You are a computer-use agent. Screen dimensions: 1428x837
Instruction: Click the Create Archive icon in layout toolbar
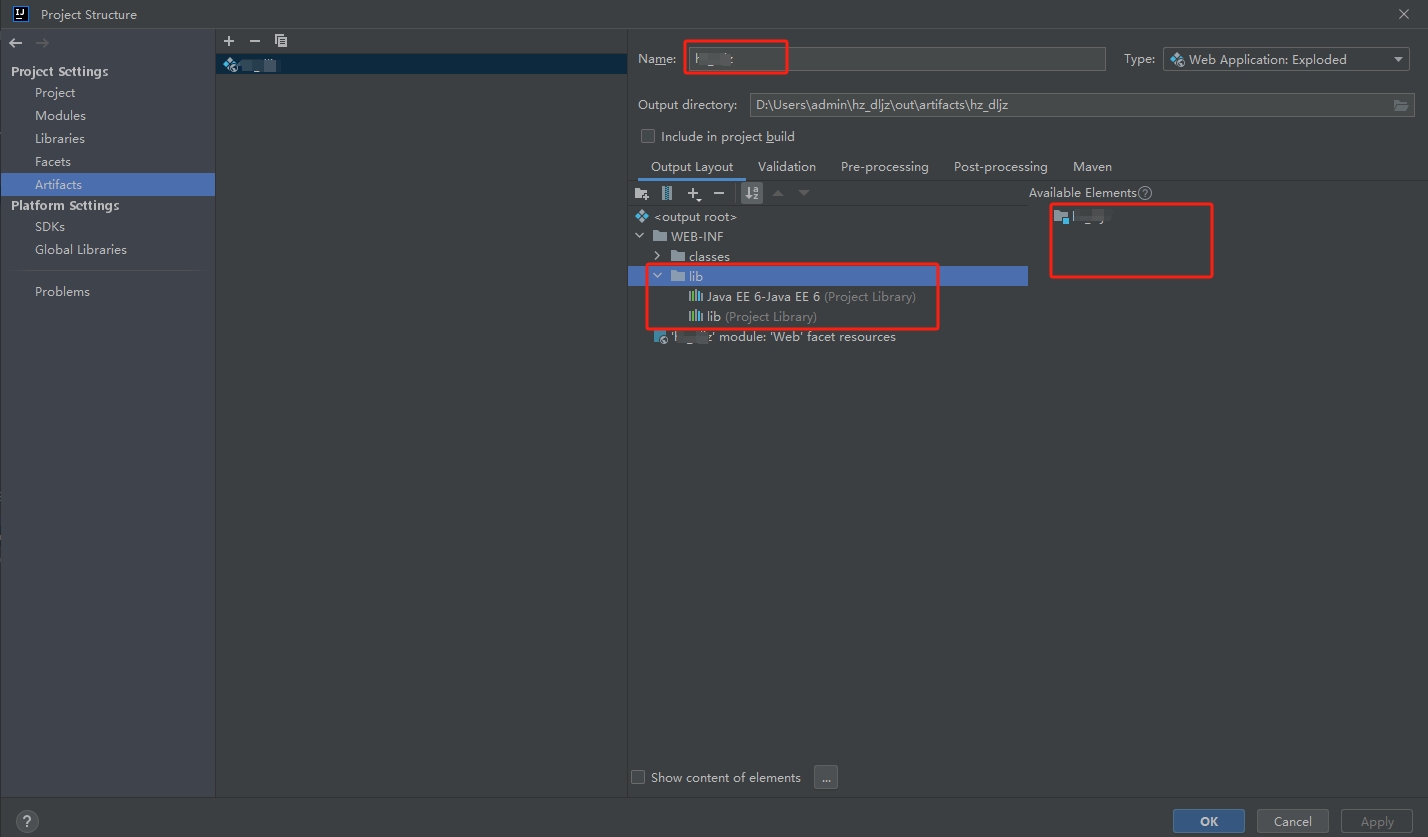pyautogui.click(x=667, y=193)
